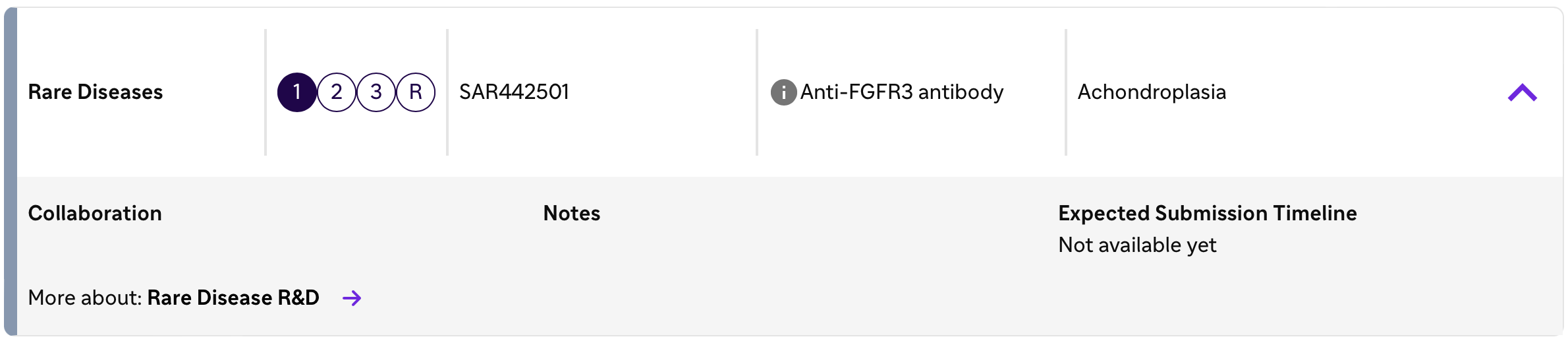Image resolution: width=1568 pixels, height=343 pixels.
Task: Click the Collaboration heading
Action: (95, 214)
